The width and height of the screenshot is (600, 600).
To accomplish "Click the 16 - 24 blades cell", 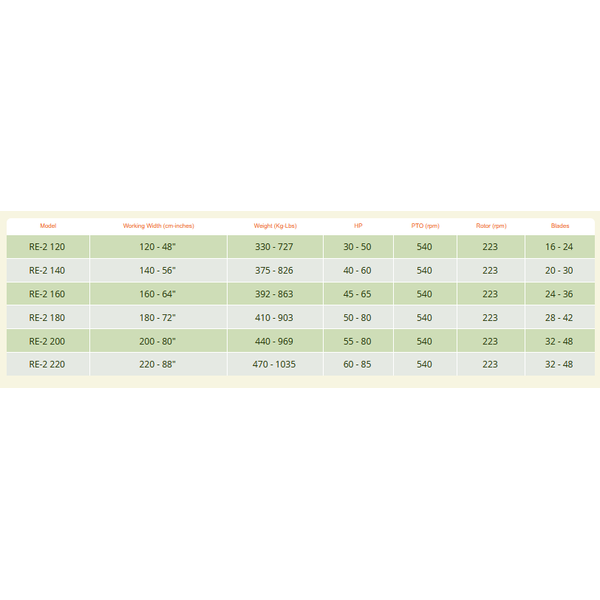I will point(560,247).
